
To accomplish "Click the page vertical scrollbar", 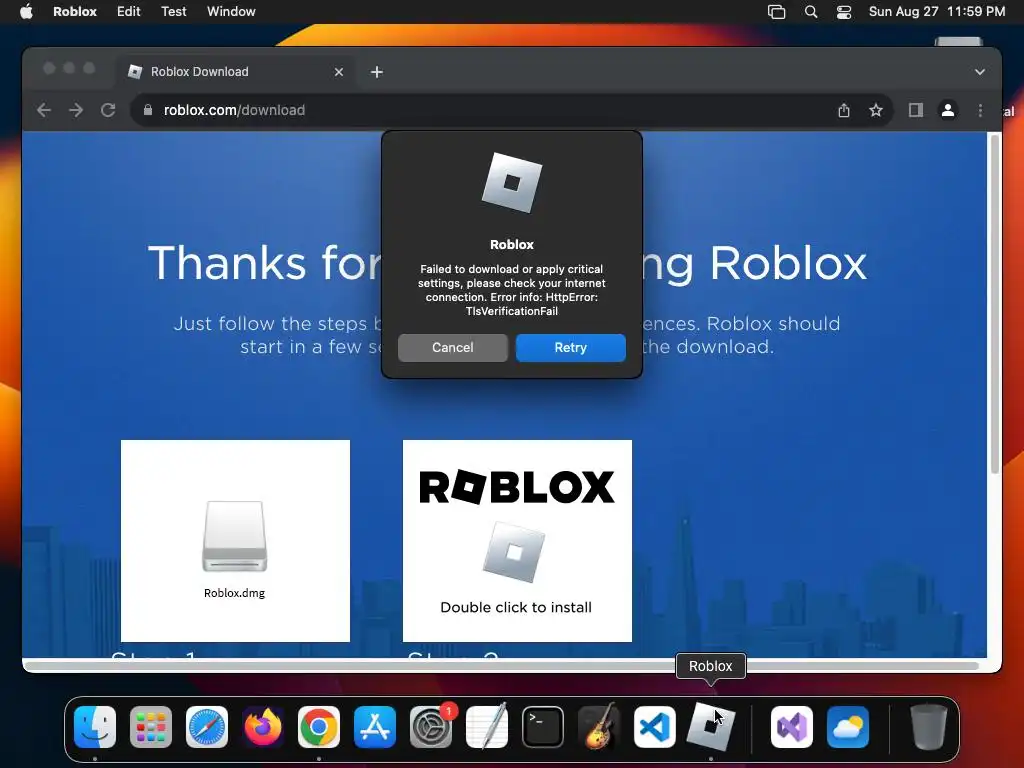I will 995,304.
